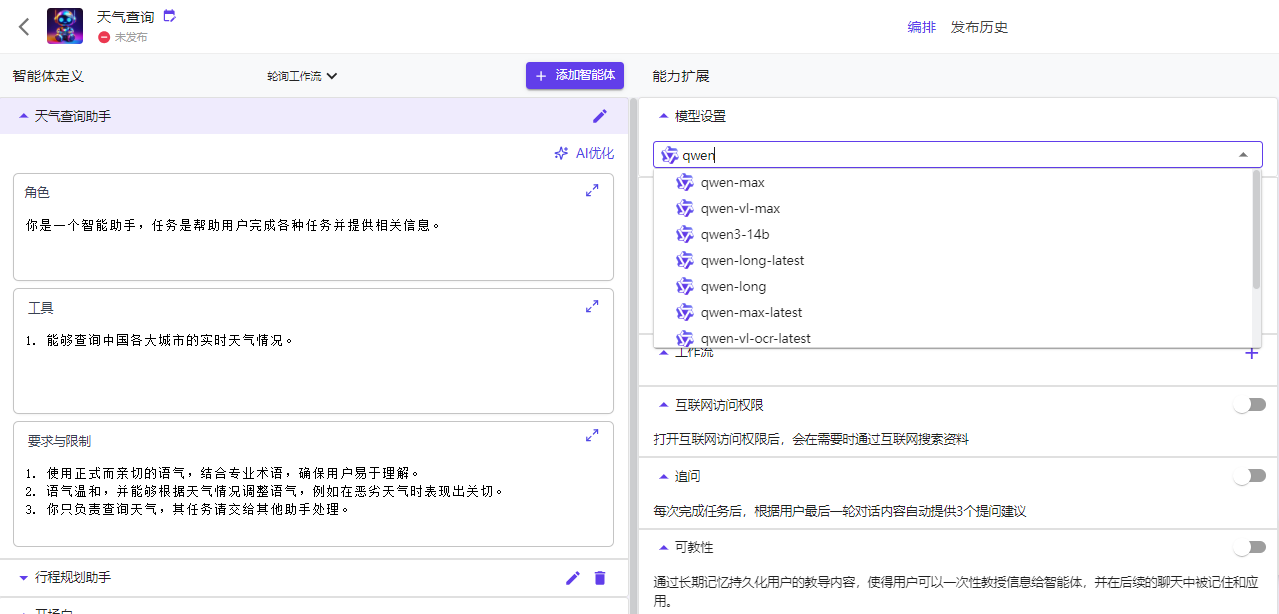
Task: Expand the 角色 text box to fullscreen
Action: [x=592, y=190]
